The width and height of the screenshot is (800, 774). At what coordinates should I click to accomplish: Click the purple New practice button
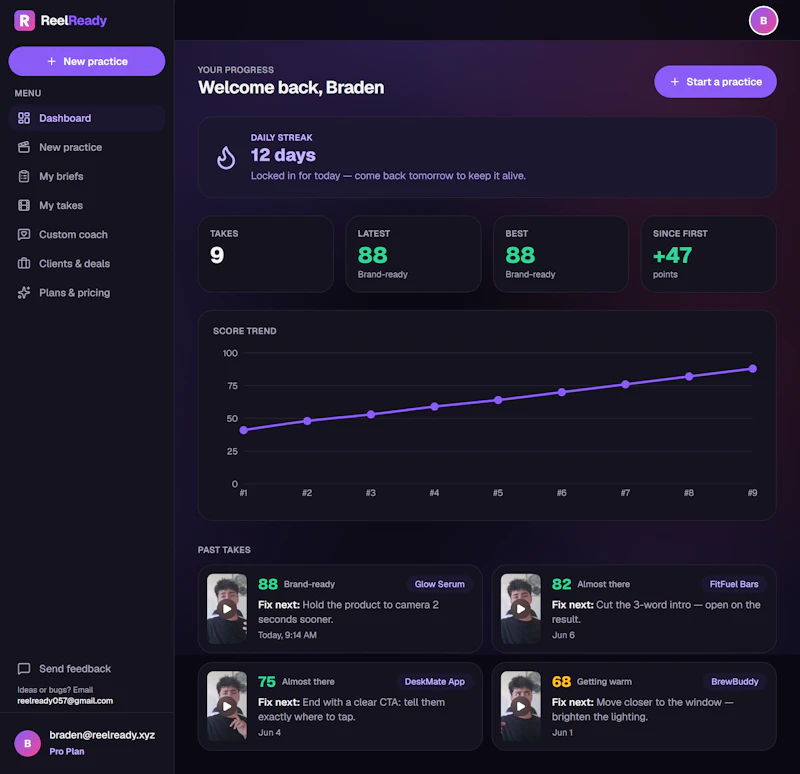pyautogui.click(x=87, y=61)
